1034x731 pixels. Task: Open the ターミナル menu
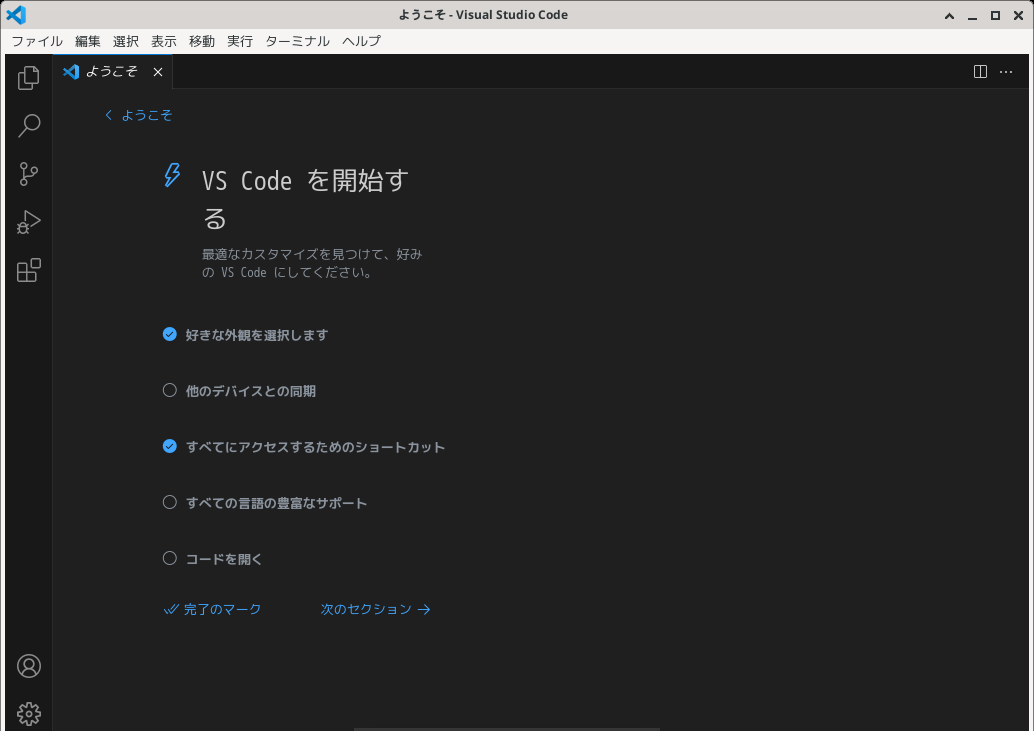click(297, 41)
